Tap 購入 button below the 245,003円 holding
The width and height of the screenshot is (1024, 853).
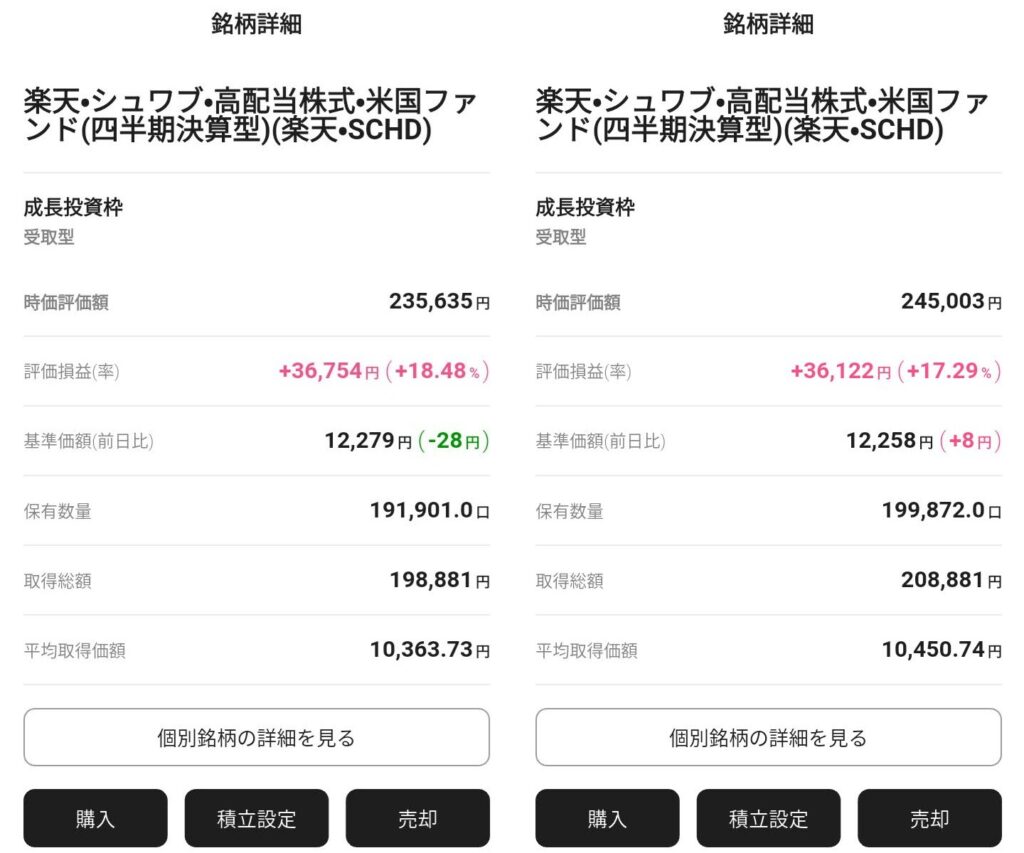tap(607, 818)
